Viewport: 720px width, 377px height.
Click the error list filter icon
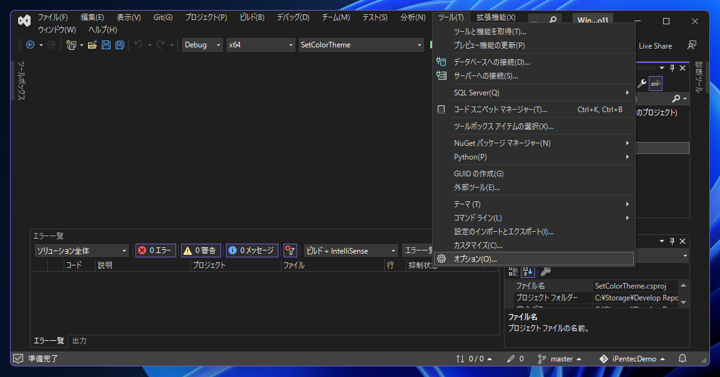click(290, 250)
